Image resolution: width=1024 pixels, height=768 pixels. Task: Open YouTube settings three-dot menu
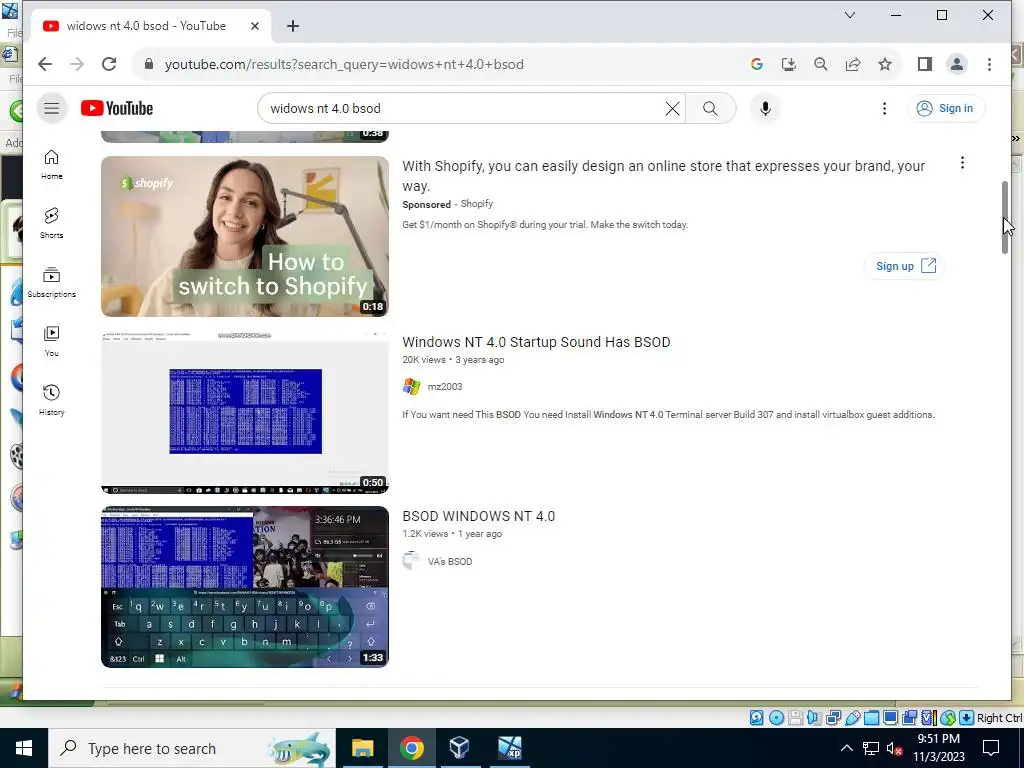click(884, 108)
